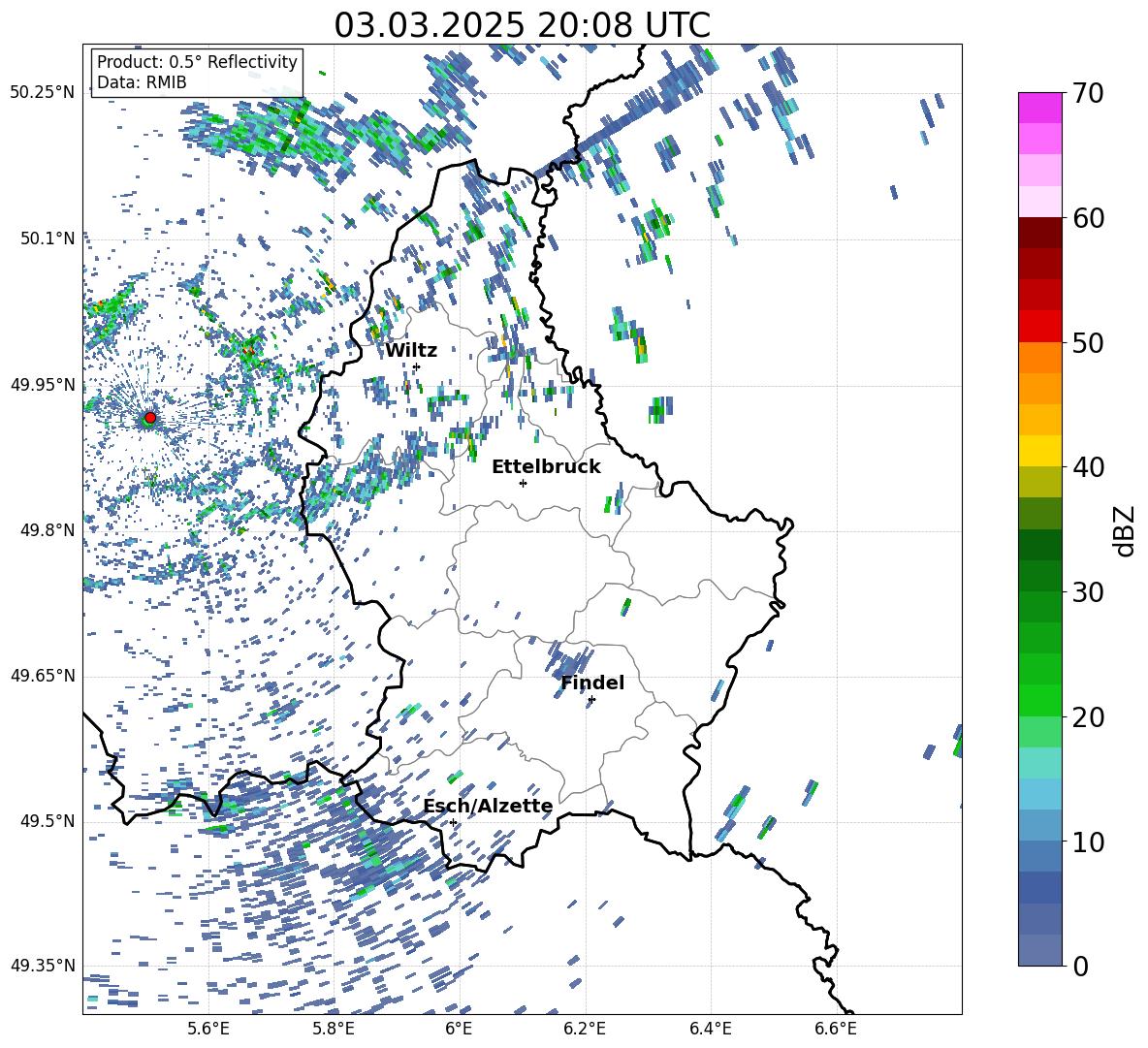The width and height of the screenshot is (1148, 1048).
Task: Click the Ettelbruck city label
Action: click(546, 467)
